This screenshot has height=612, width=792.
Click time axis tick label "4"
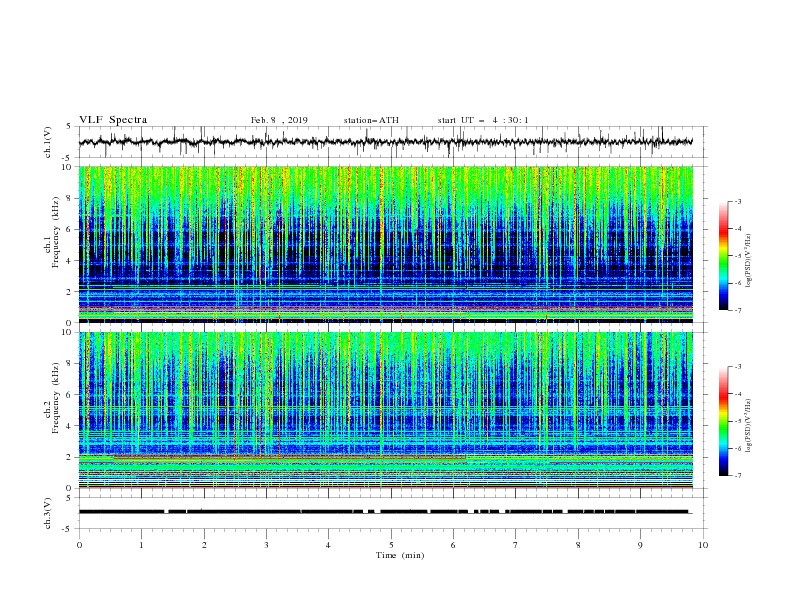pos(328,545)
